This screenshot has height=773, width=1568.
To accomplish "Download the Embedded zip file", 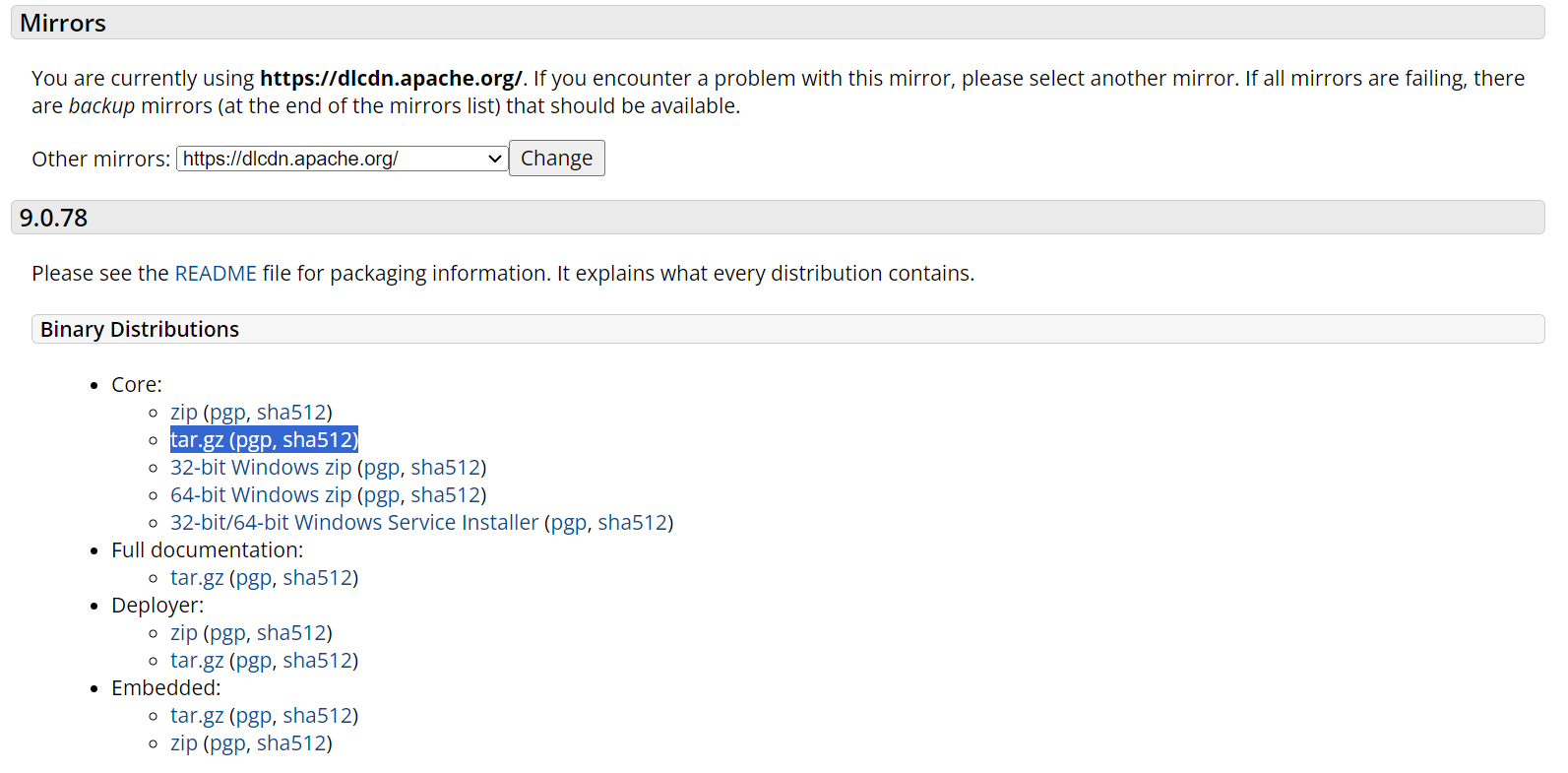I will tap(184, 743).
